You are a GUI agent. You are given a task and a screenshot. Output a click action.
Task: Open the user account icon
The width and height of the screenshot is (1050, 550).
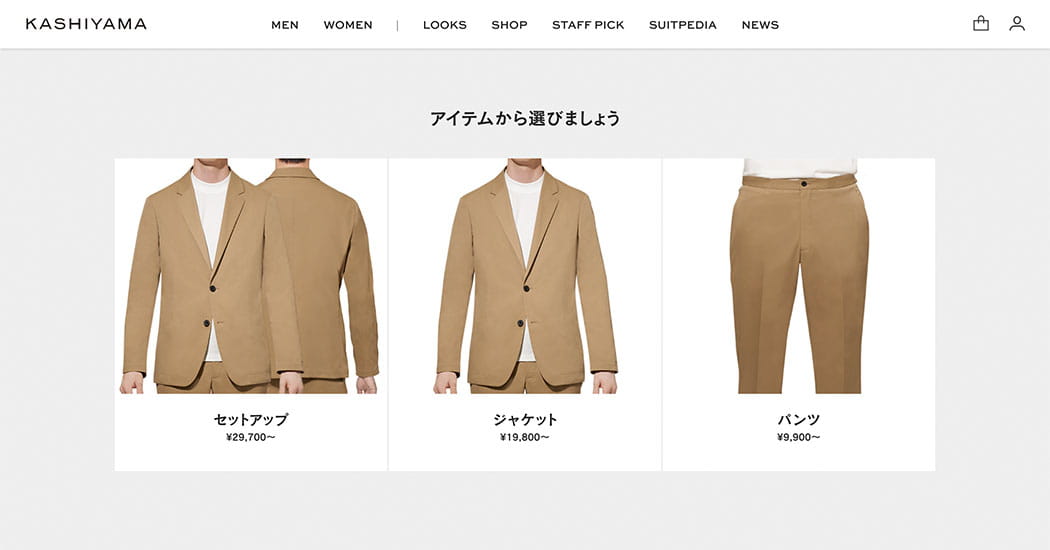tap(1017, 23)
